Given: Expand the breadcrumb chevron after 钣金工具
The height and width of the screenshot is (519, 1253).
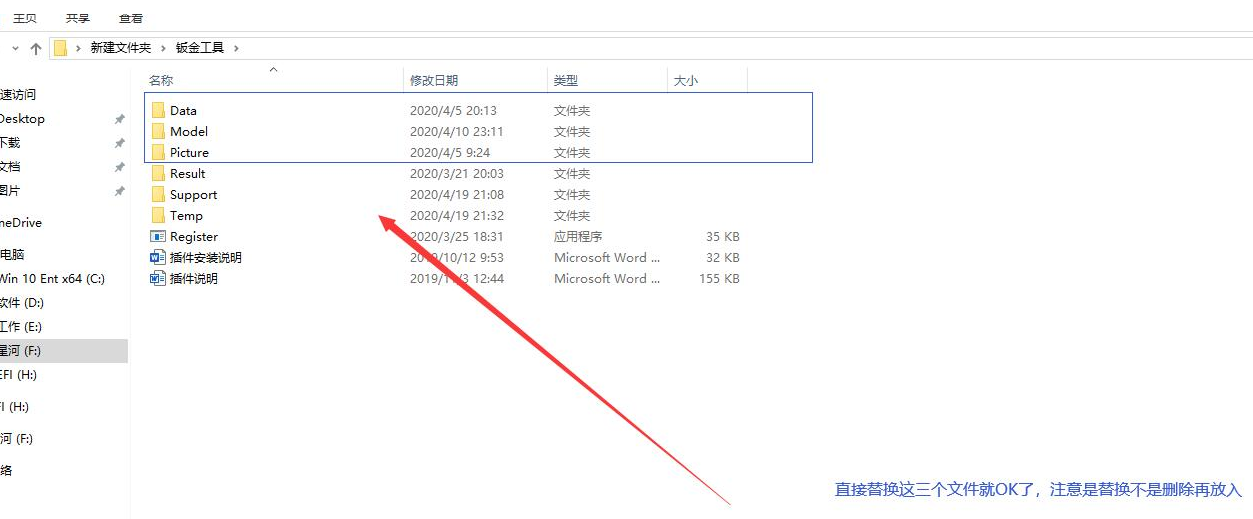Looking at the screenshot, I should click(x=236, y=48).
